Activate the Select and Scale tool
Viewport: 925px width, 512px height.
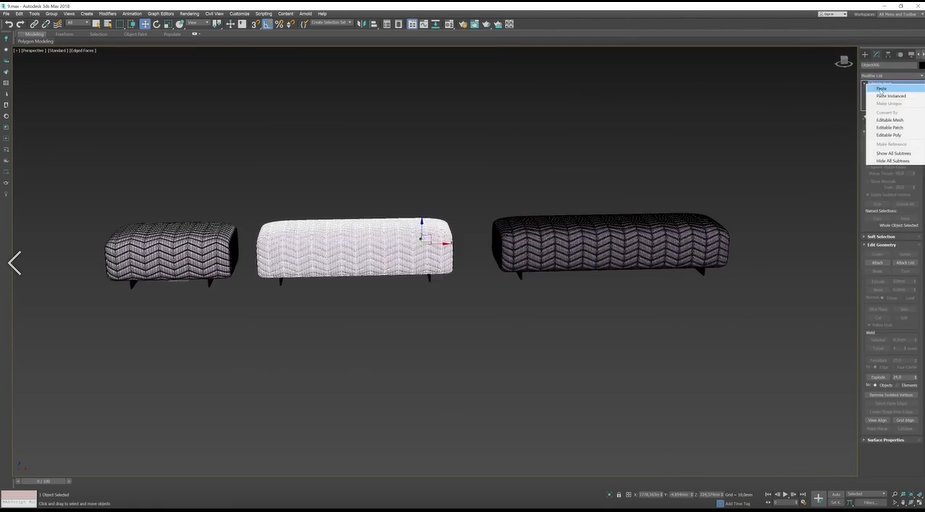click(x=168, y=24)
